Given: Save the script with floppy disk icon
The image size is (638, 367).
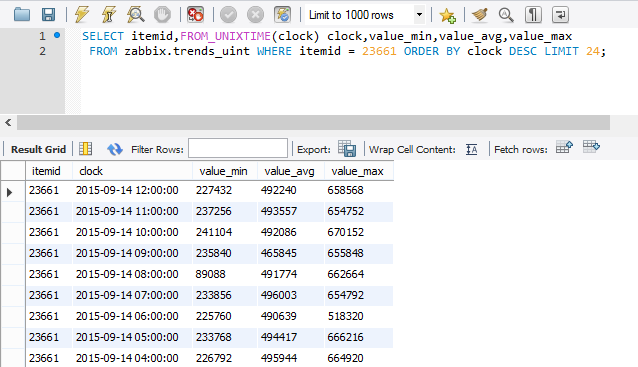Looking at the screenshot, I should [48, 15].
